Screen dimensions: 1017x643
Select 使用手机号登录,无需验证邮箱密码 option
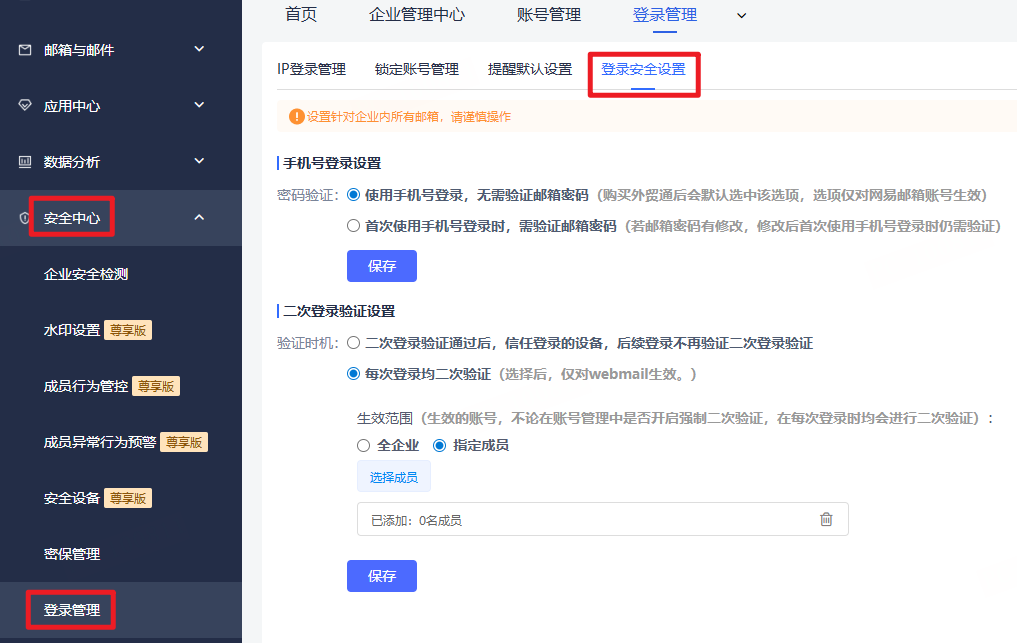pyautogui.click(x=353, y=195)
